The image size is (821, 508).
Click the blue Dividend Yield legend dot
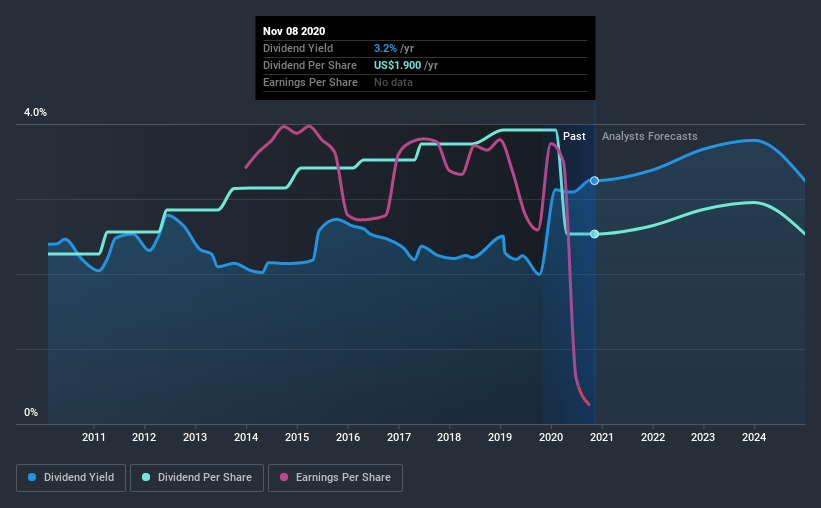tap(32, 477)
